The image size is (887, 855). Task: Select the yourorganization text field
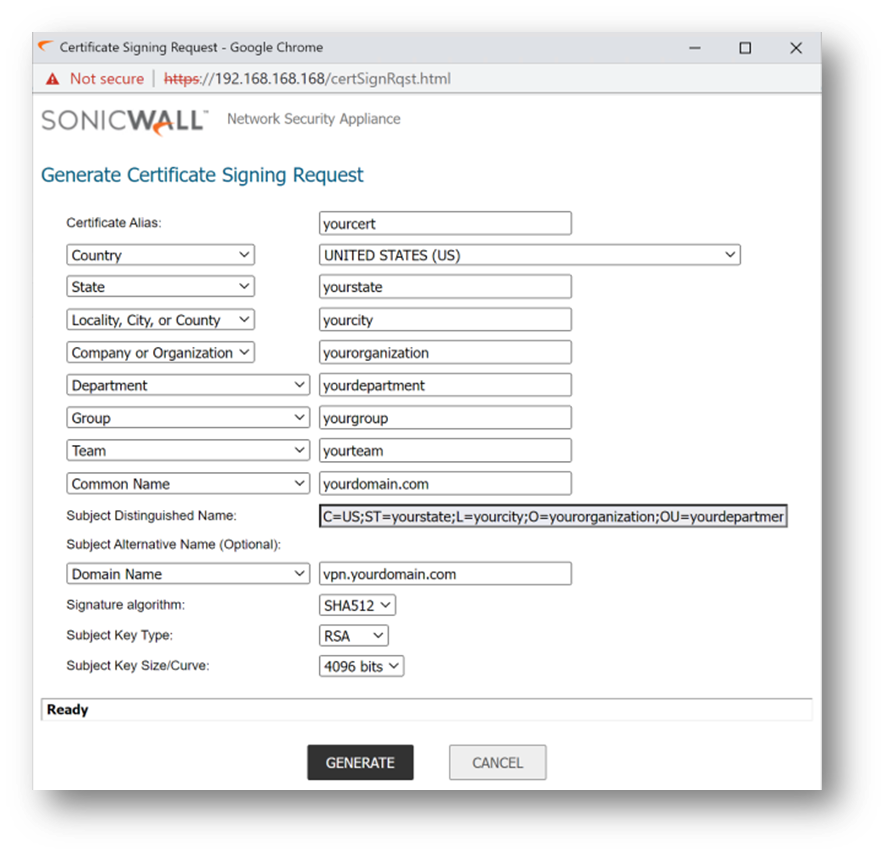(x=445, y=353)
